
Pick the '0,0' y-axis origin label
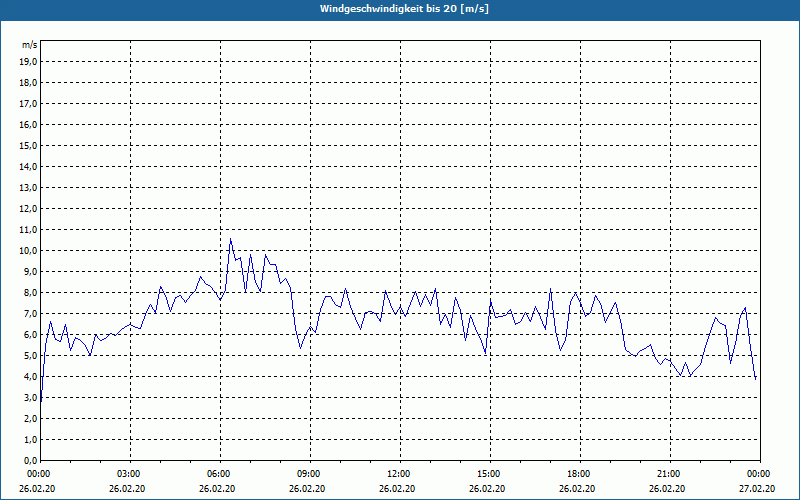click(x=31, y=461)
